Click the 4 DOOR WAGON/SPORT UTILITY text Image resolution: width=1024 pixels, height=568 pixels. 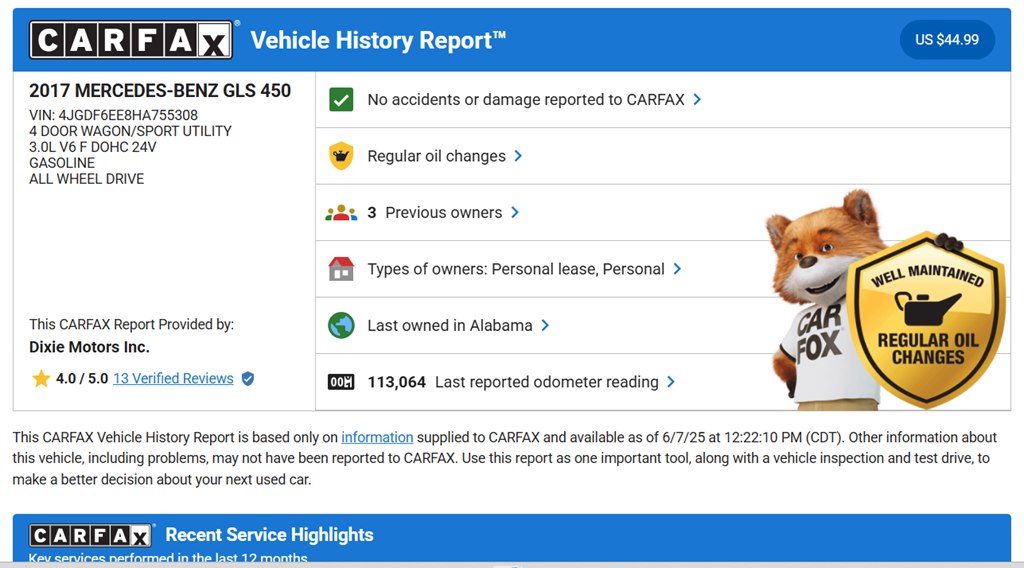tap(130, 131)
